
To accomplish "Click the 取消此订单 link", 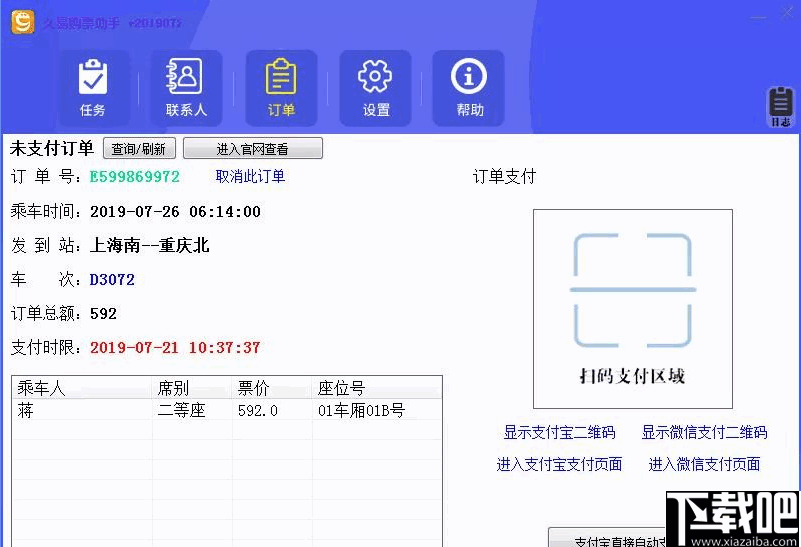I will pos(250,177).
